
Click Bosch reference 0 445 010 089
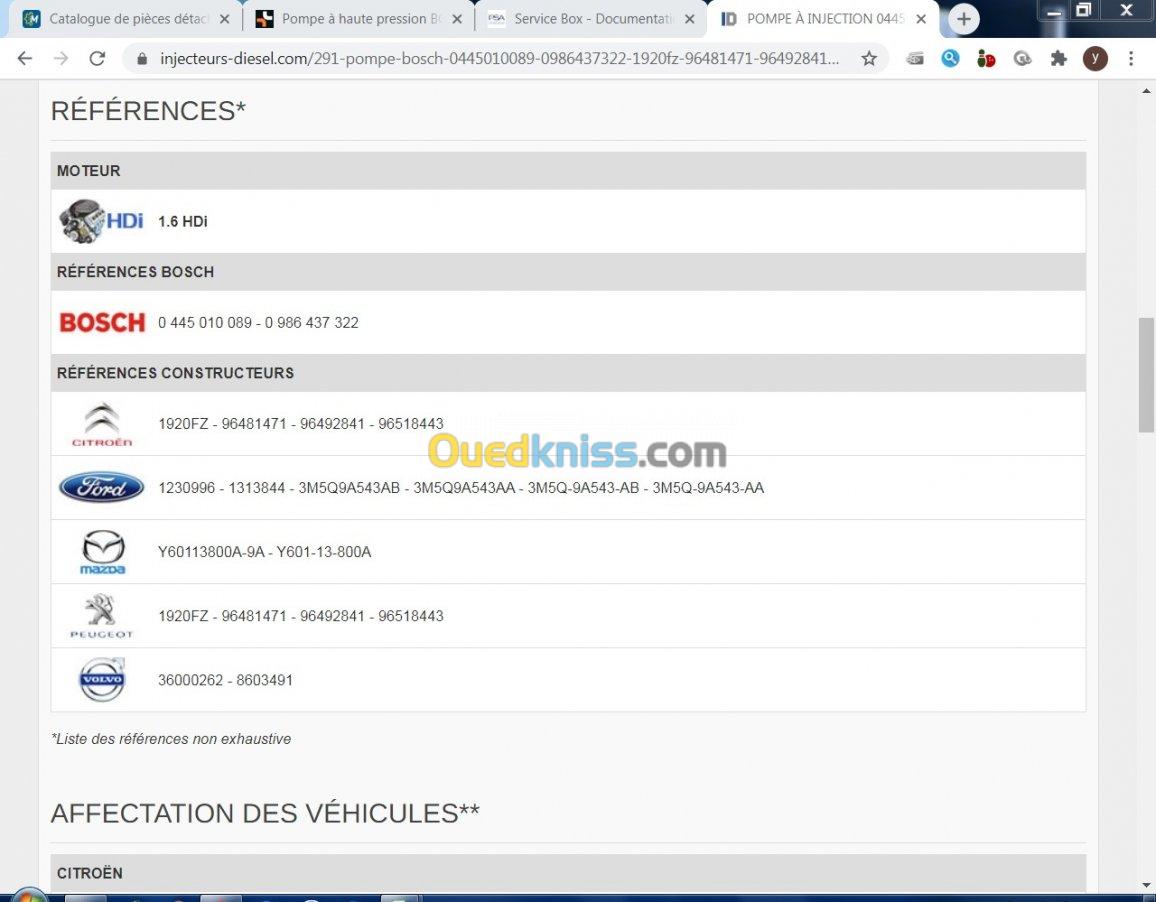[x=205, y=322]
